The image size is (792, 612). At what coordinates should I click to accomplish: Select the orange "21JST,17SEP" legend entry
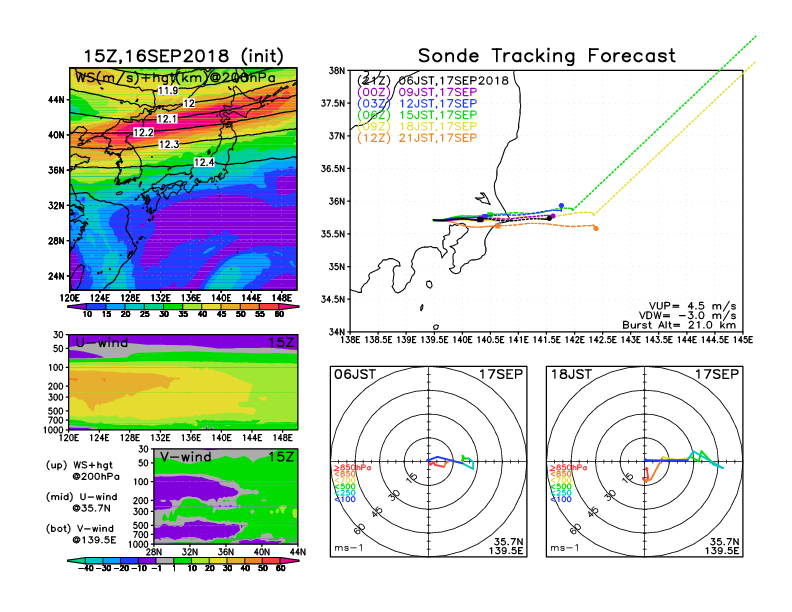tap(438, 138)
